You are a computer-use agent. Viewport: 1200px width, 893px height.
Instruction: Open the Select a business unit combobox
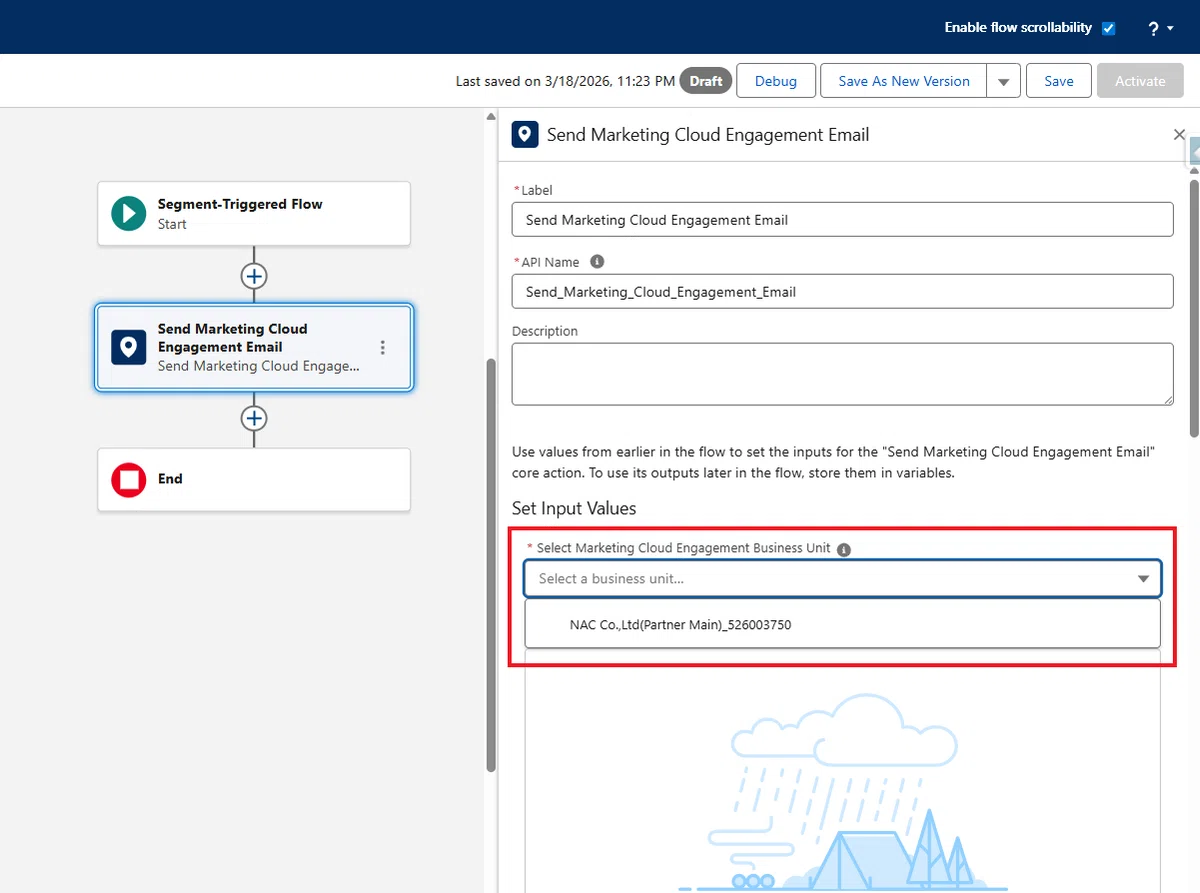tap(842, 578)
